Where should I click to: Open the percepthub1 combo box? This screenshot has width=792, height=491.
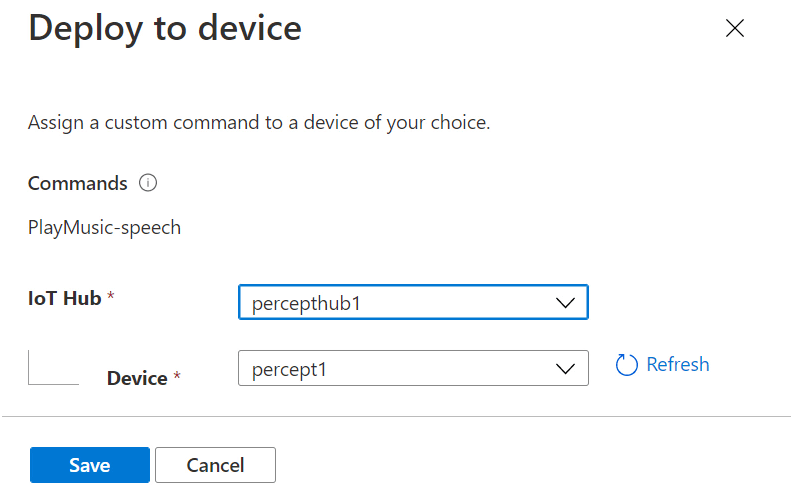tap(400, 303)
